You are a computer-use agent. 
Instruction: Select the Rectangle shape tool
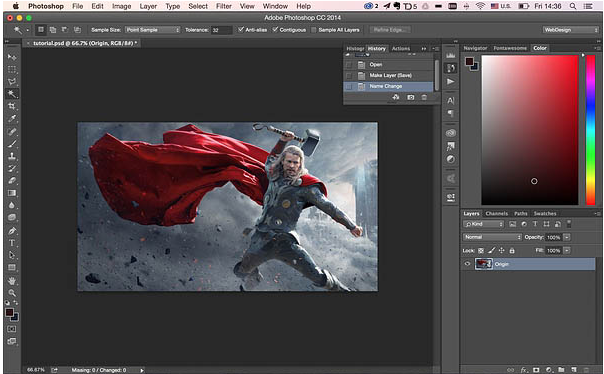[12, 268]
